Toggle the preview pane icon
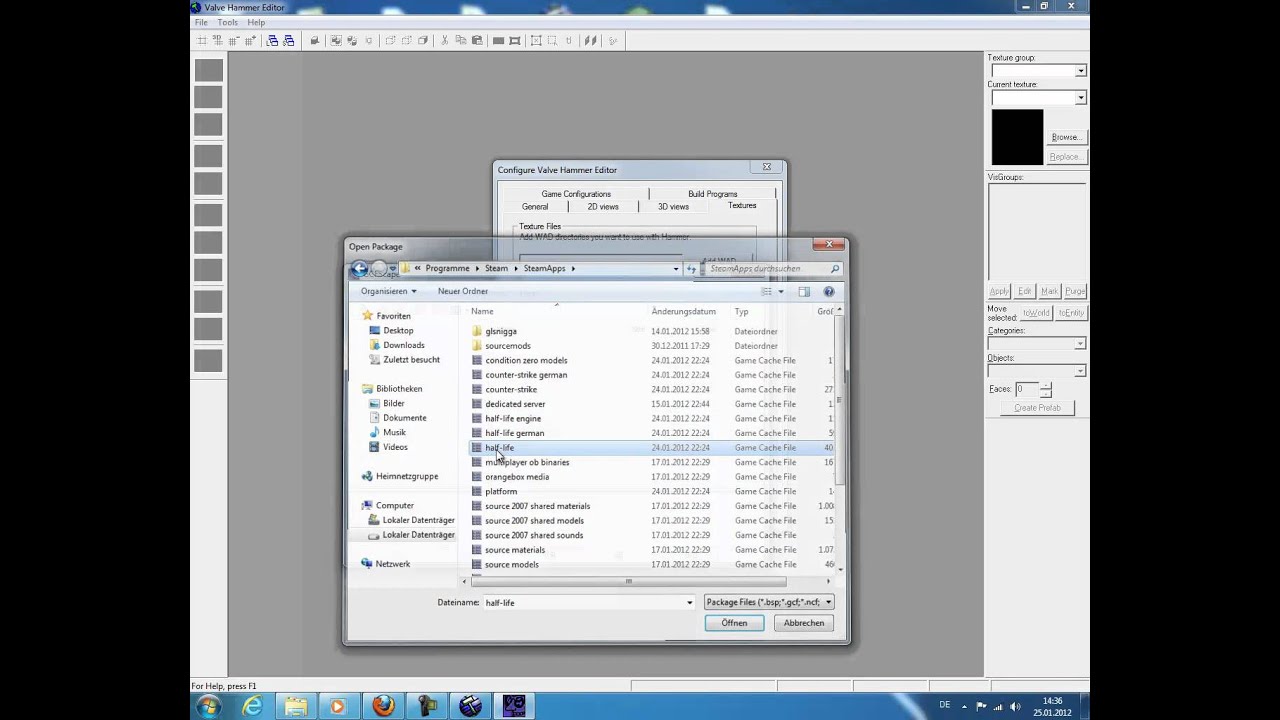Viewport: 1280px width, 720px height. pyautogui.click(x=804, y=291)
